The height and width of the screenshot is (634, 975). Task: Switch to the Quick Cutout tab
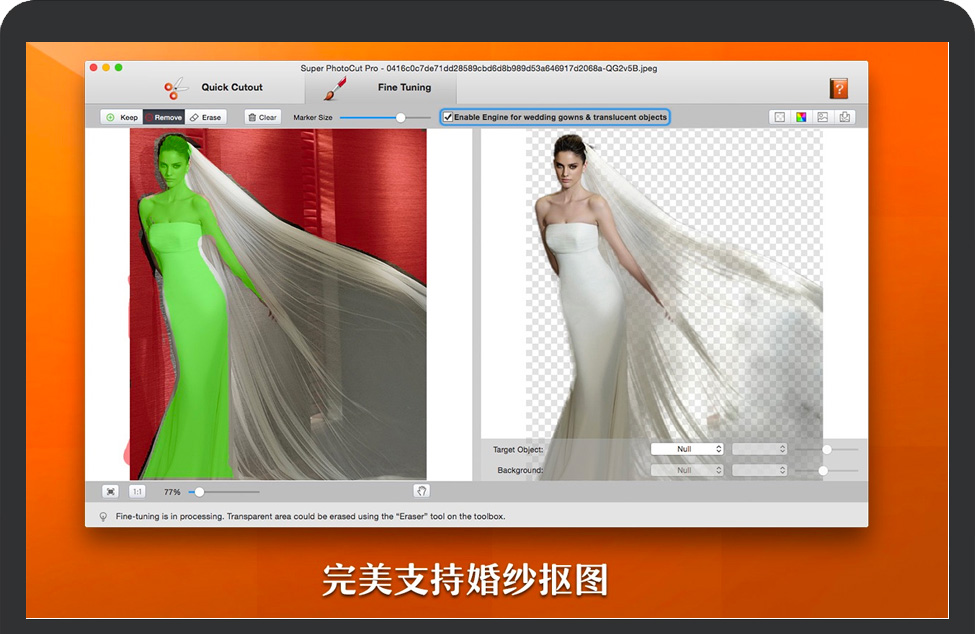tap(214, 88)
